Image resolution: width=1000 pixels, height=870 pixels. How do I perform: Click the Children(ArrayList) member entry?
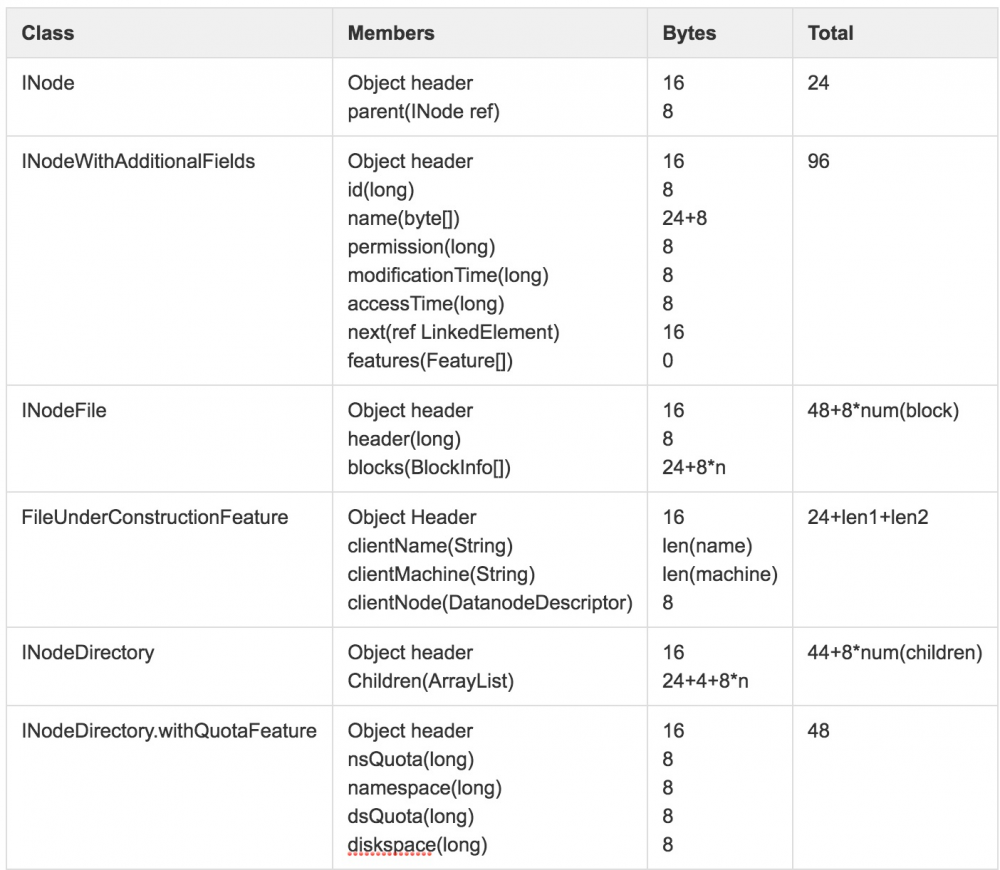click(x=431, y=681)
